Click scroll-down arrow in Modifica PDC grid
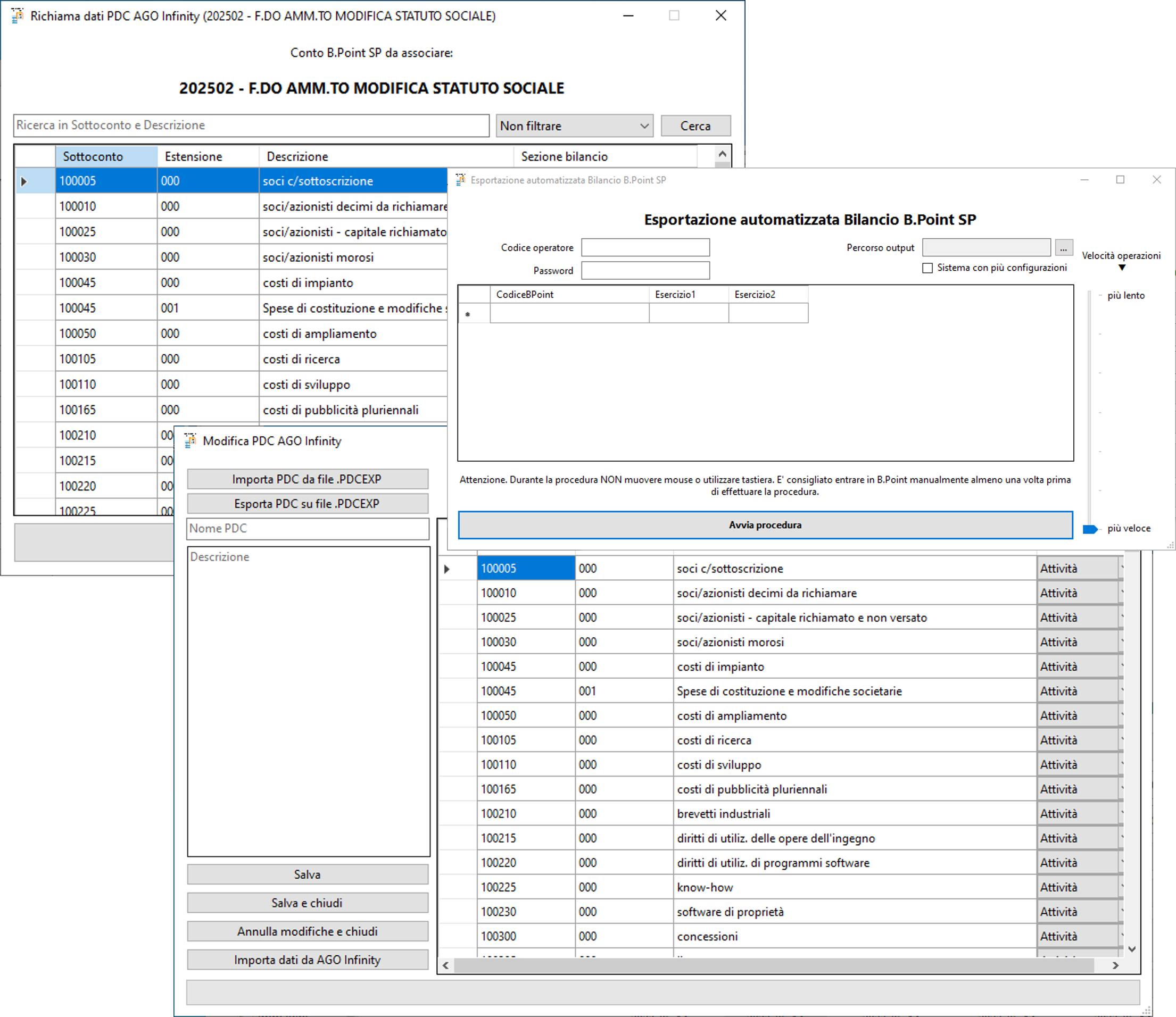The height and width of the screenshot is (1017, 1176). coord(1132,949)
